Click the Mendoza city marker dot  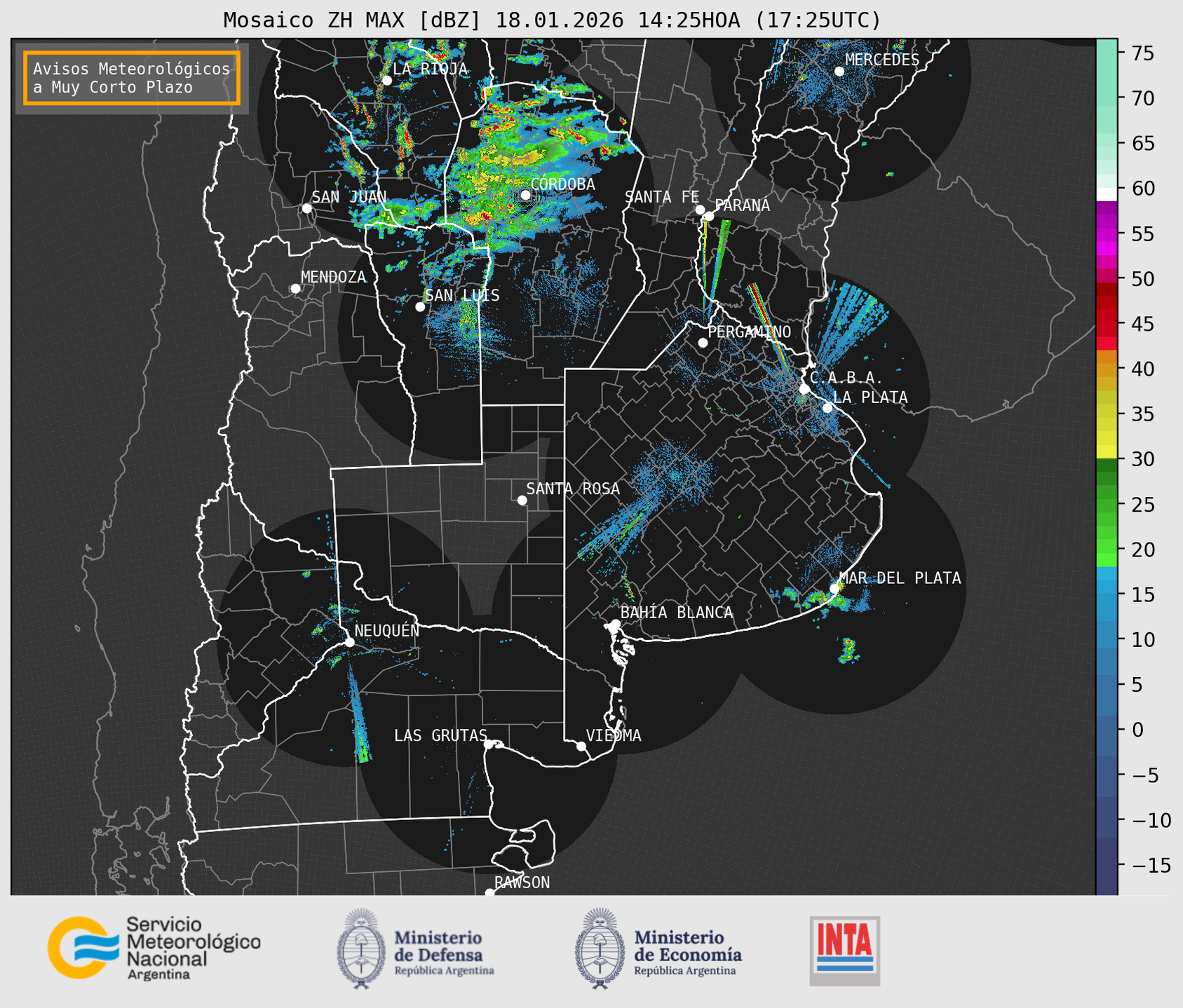(x=295, y=289)
